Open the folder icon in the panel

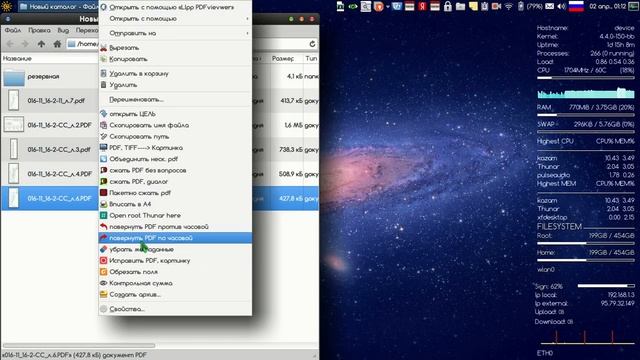tap(460, 7)
